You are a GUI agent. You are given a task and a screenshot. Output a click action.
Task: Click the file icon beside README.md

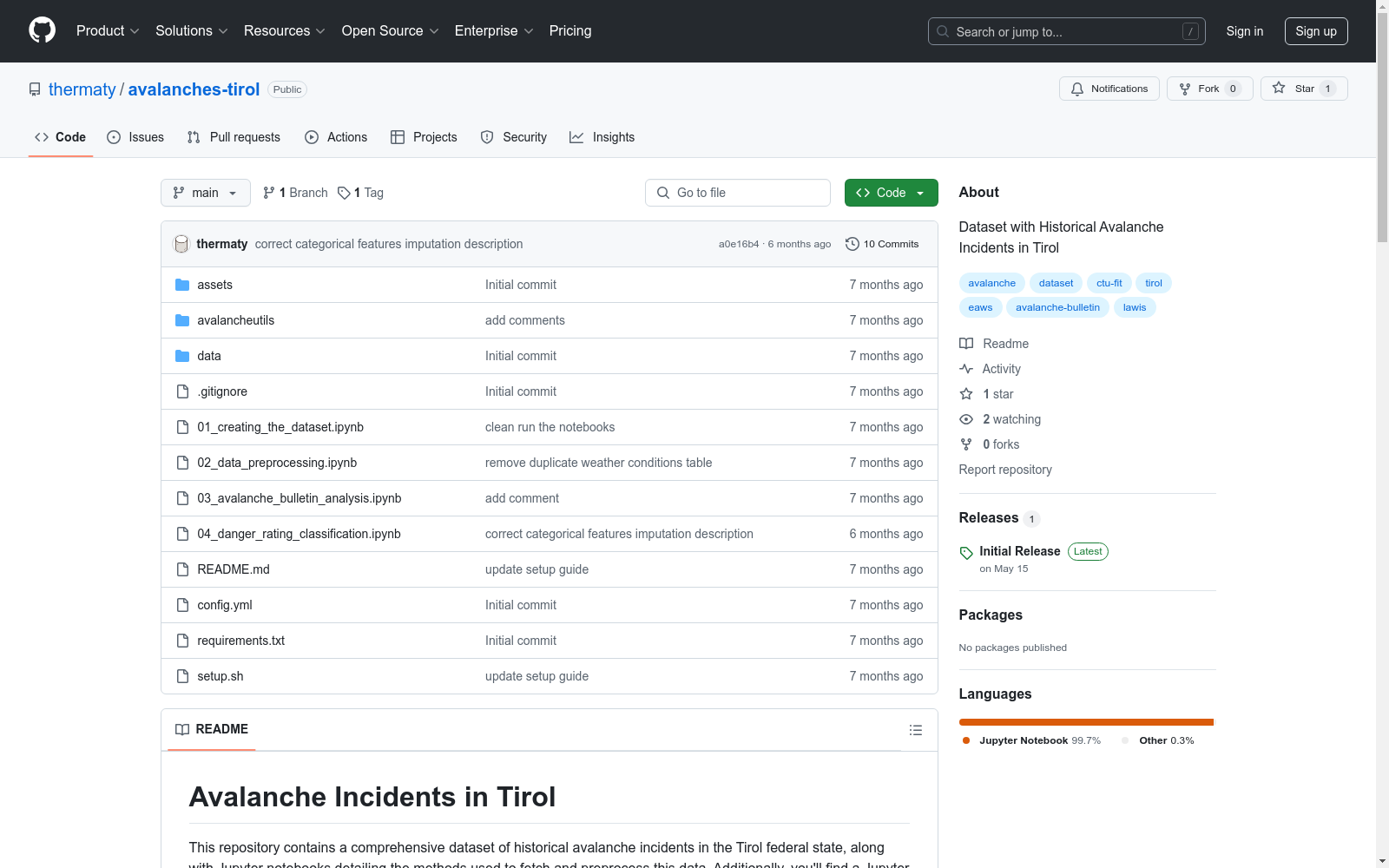tap(182, 569)
